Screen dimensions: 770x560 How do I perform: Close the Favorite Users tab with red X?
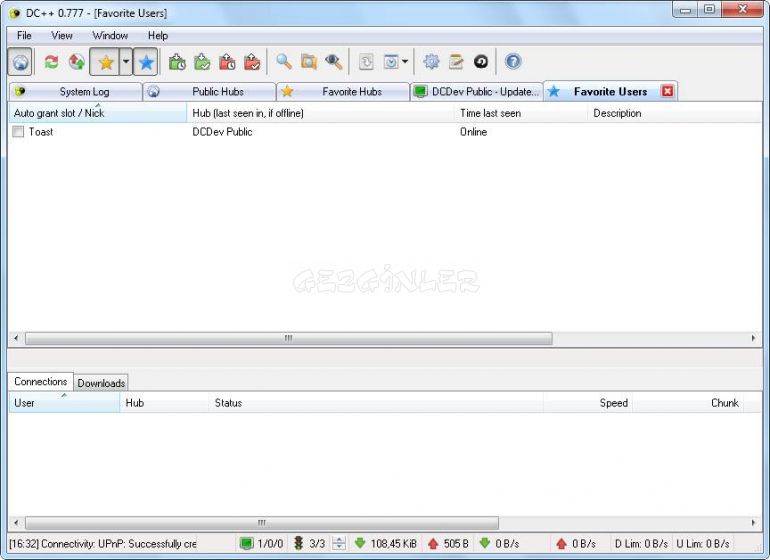pos(667,91)
